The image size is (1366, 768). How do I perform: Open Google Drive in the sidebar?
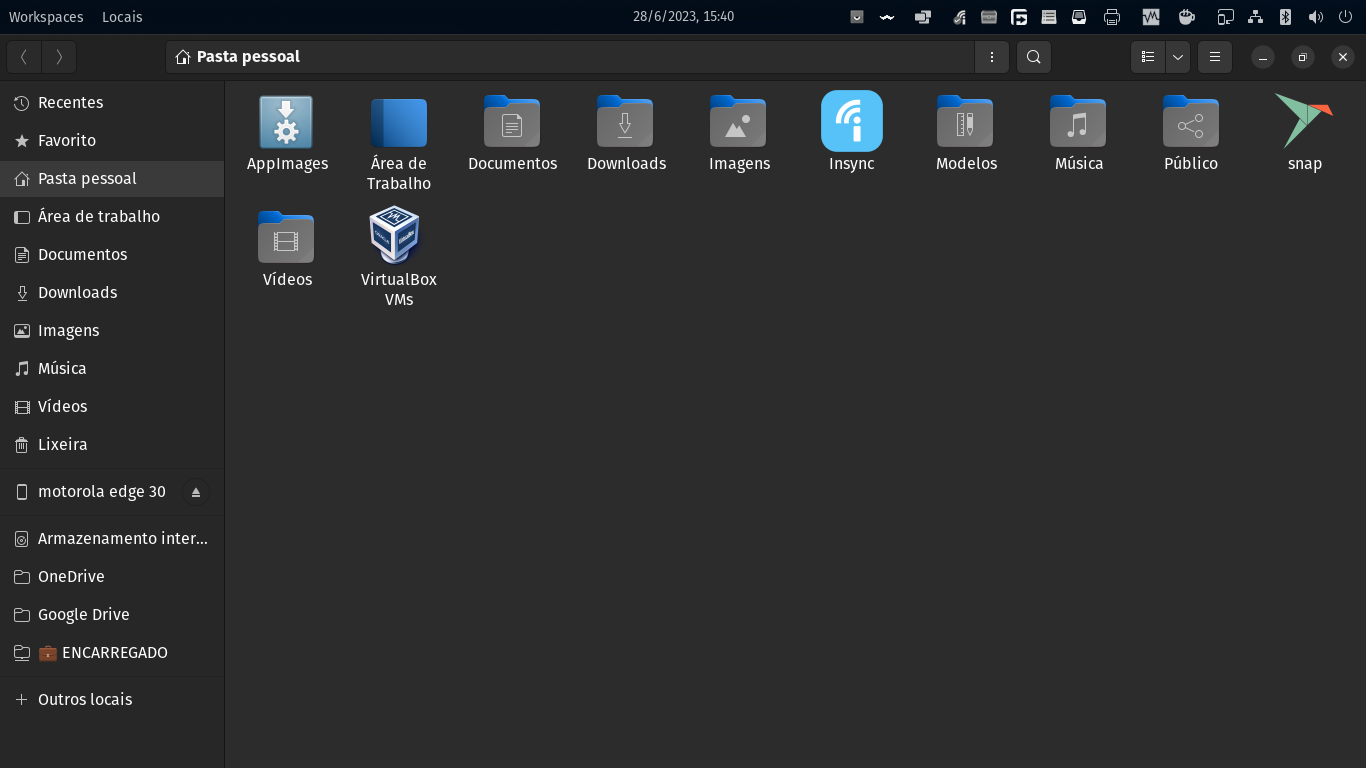tap(83, 614)
